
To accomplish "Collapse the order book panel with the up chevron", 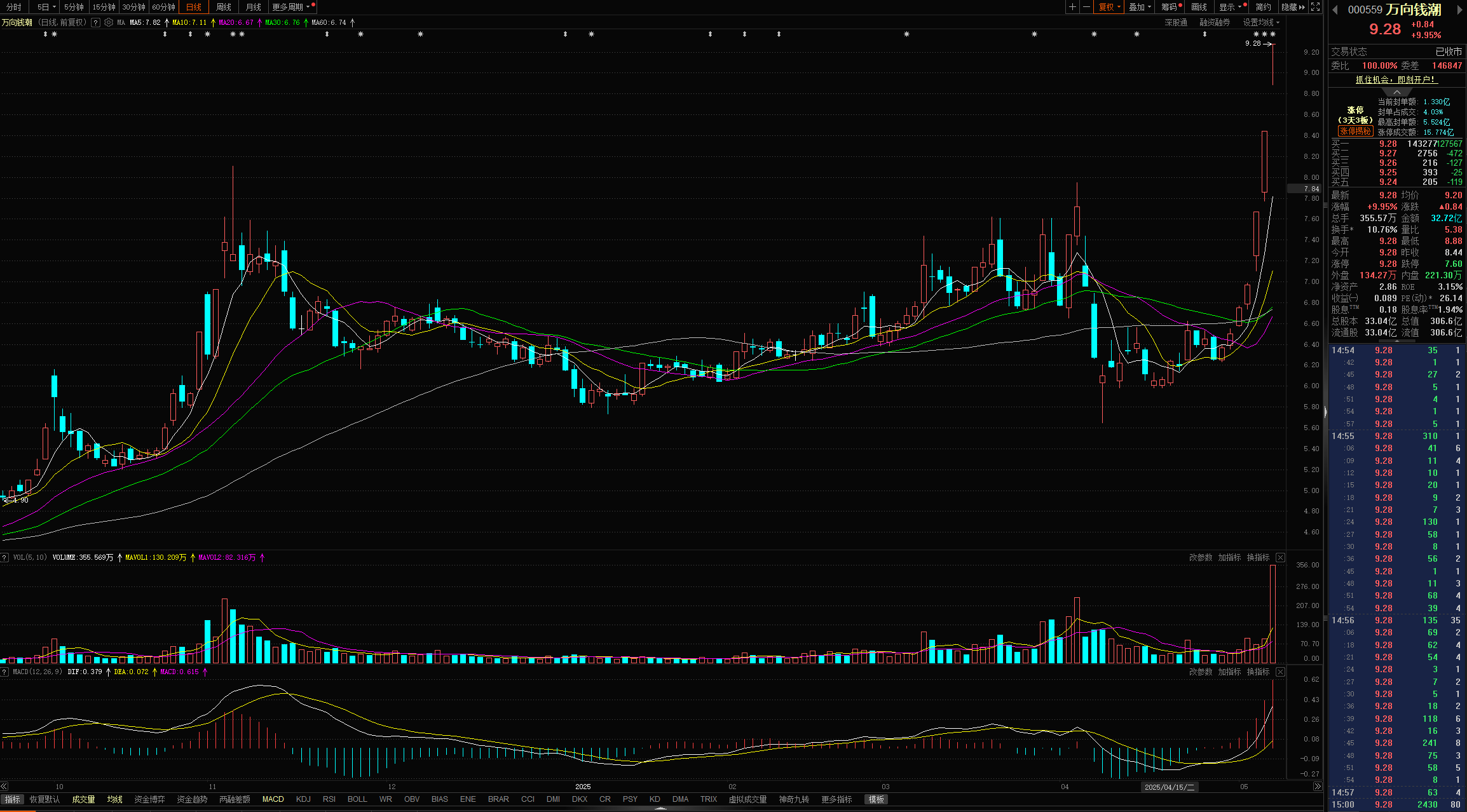I will point(1396,92).
